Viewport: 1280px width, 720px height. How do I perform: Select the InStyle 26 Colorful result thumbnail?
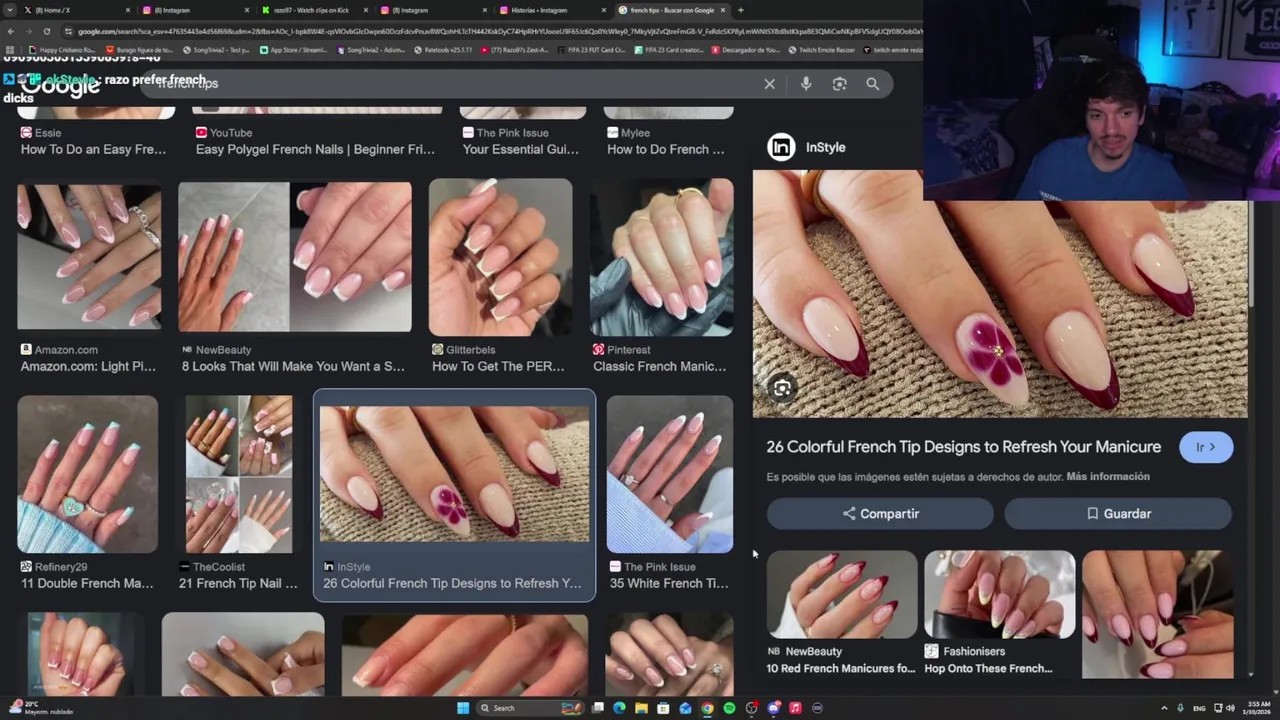click(x=455, y=474)
